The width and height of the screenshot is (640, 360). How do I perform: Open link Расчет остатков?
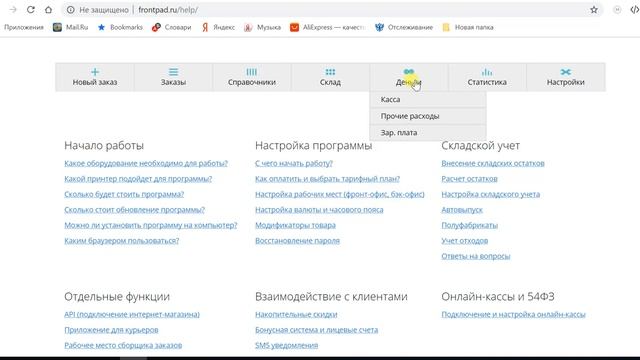tap(469, 179)
